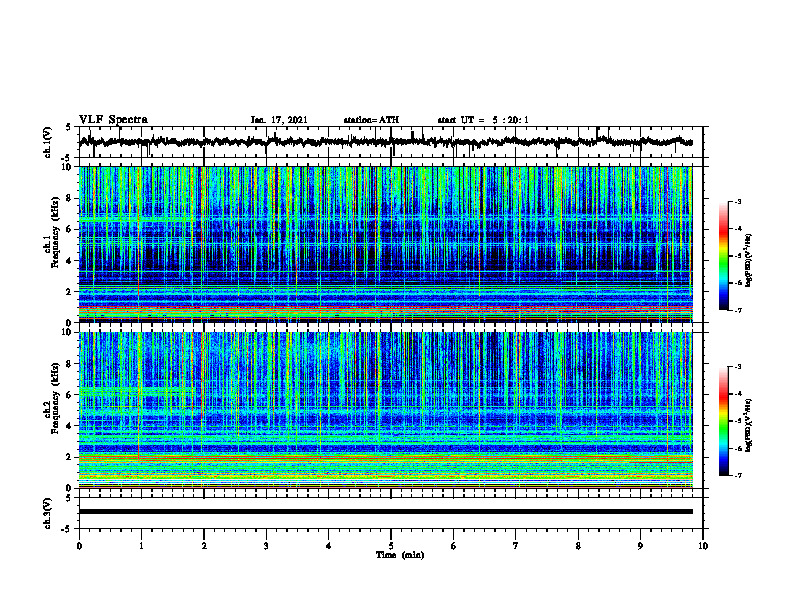Click the 'station=ATH' label

[x=371, y=120]
